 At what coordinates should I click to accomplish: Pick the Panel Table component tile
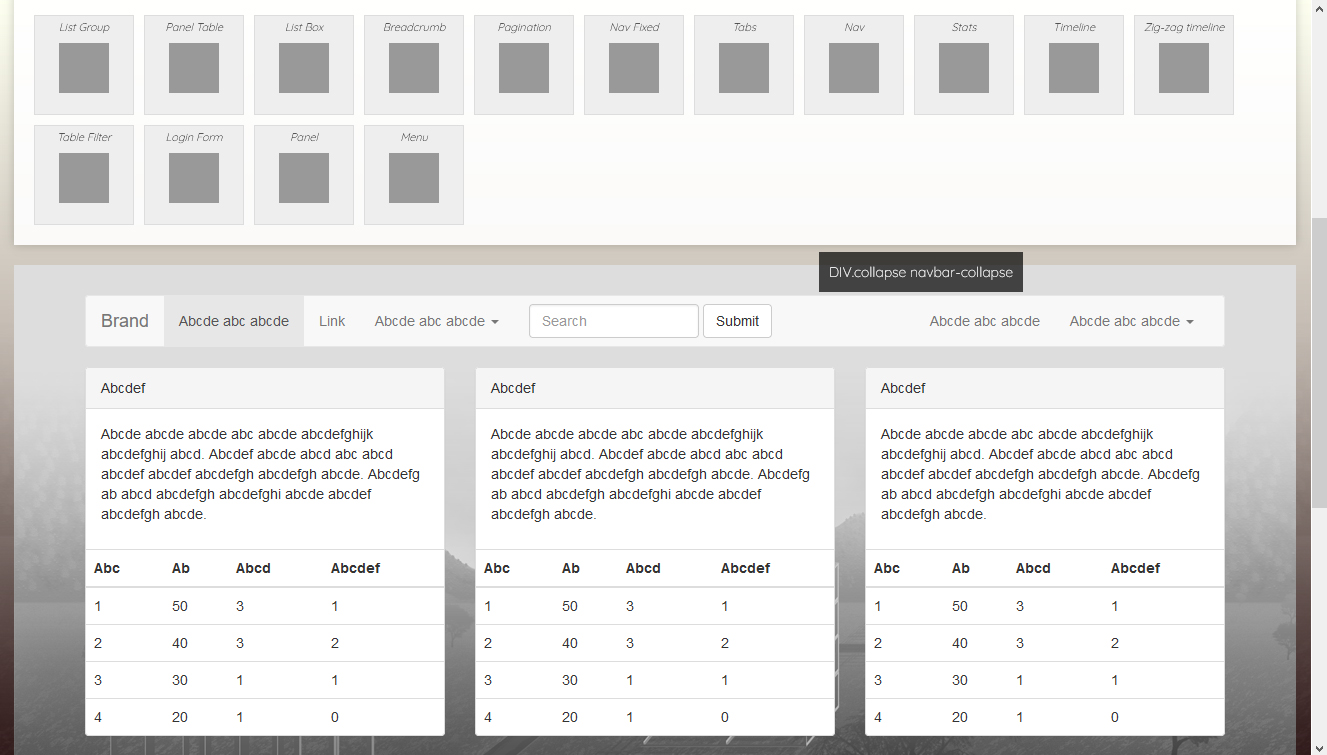194,67
